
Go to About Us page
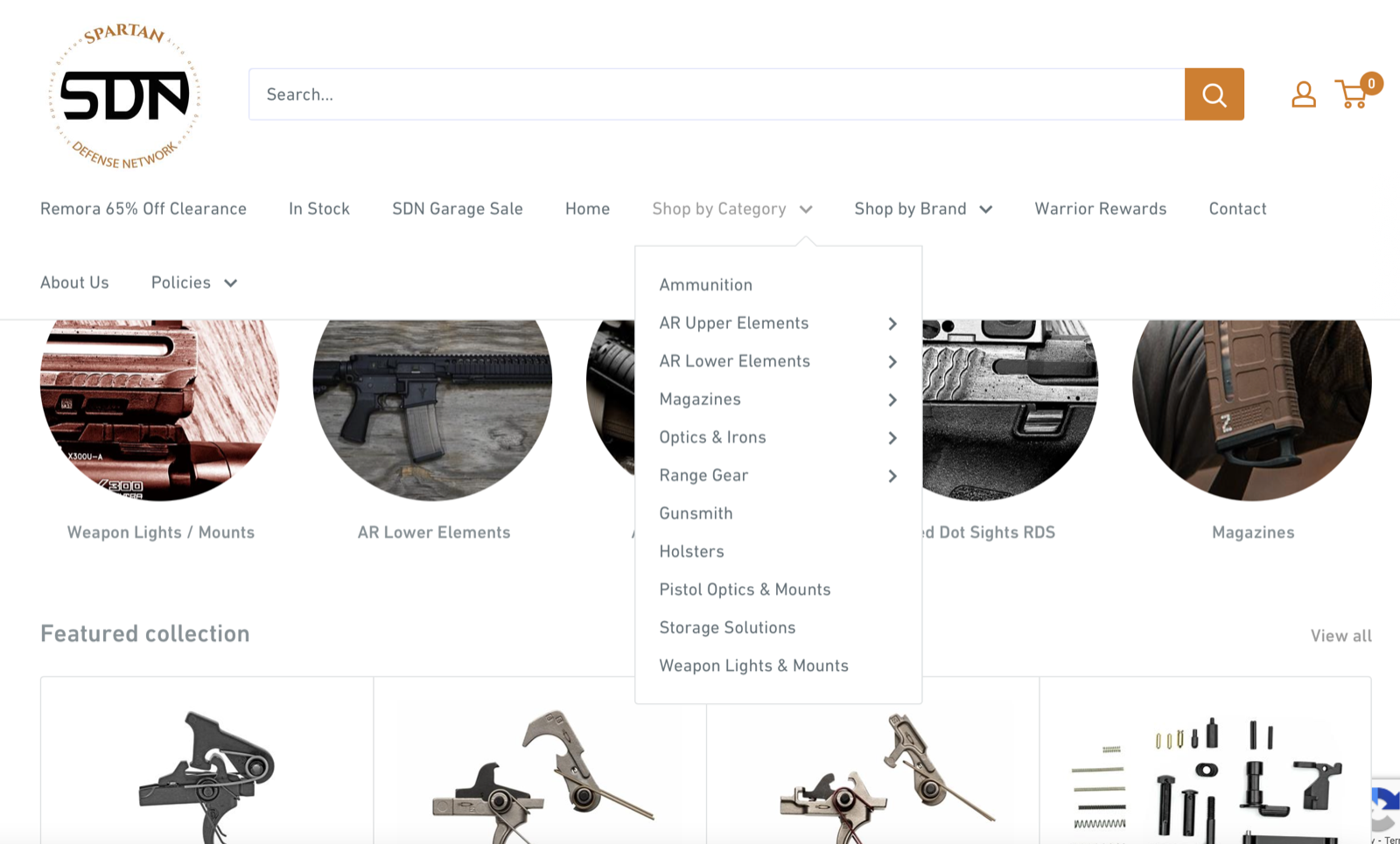tap(74, 282)
